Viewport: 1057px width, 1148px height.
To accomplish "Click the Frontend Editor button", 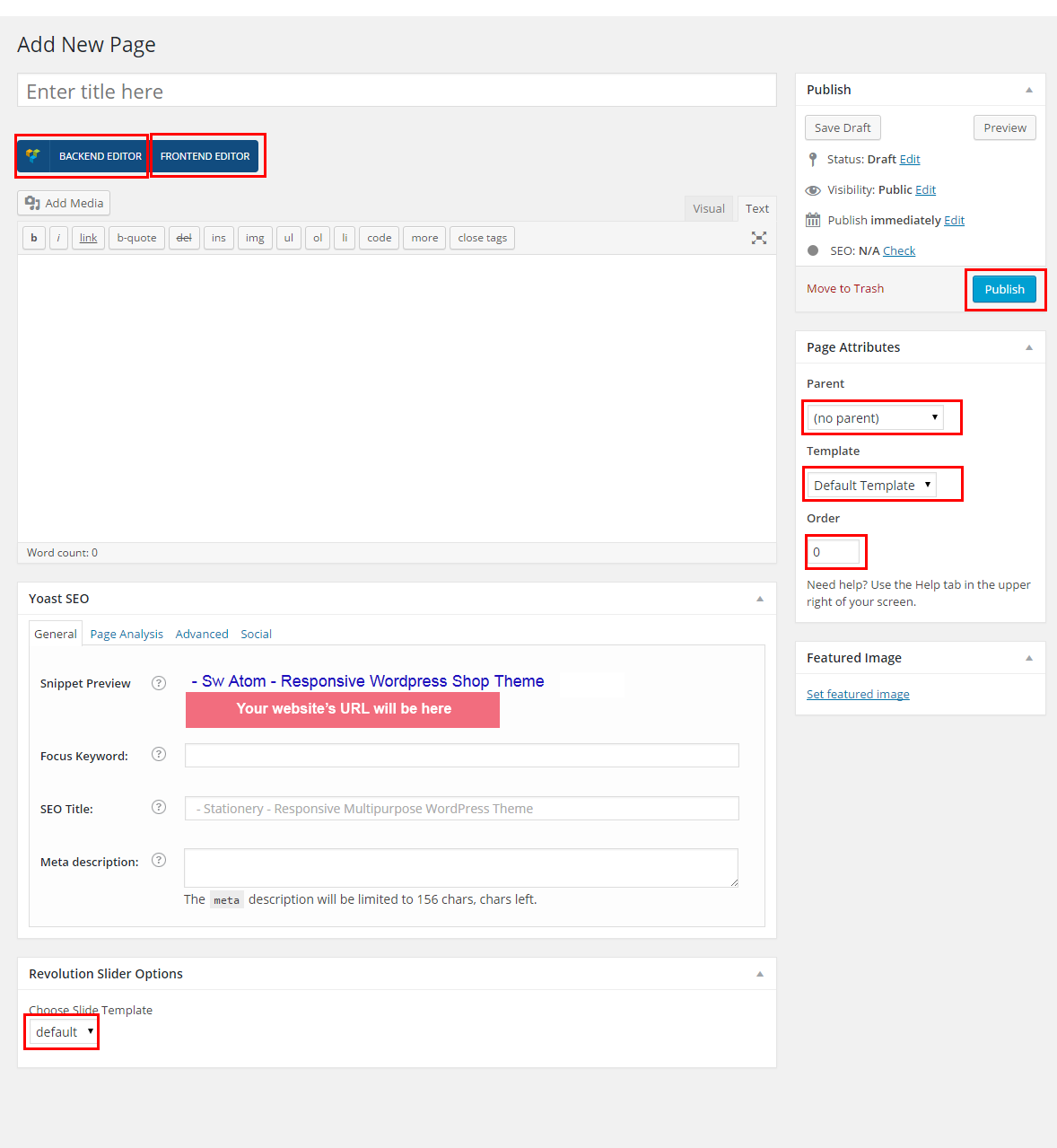I will 205,156.
